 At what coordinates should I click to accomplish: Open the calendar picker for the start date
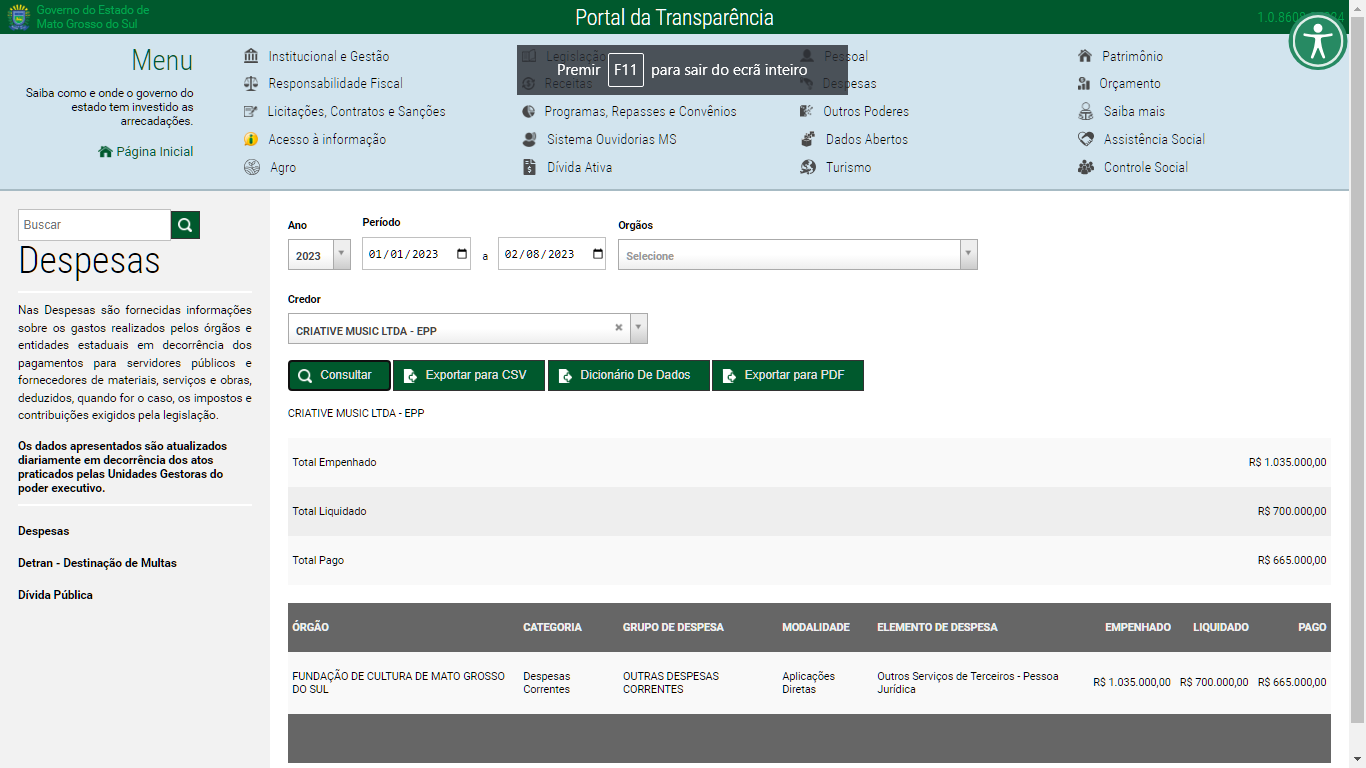tap(462, 254)
